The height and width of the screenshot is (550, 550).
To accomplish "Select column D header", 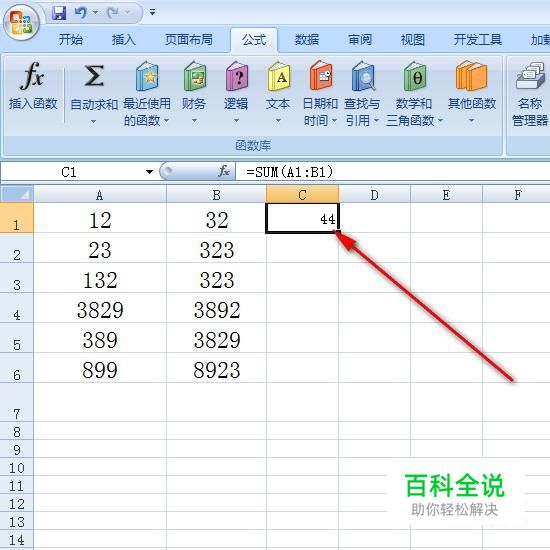I will pyautogui.click(x=374, y=195).
